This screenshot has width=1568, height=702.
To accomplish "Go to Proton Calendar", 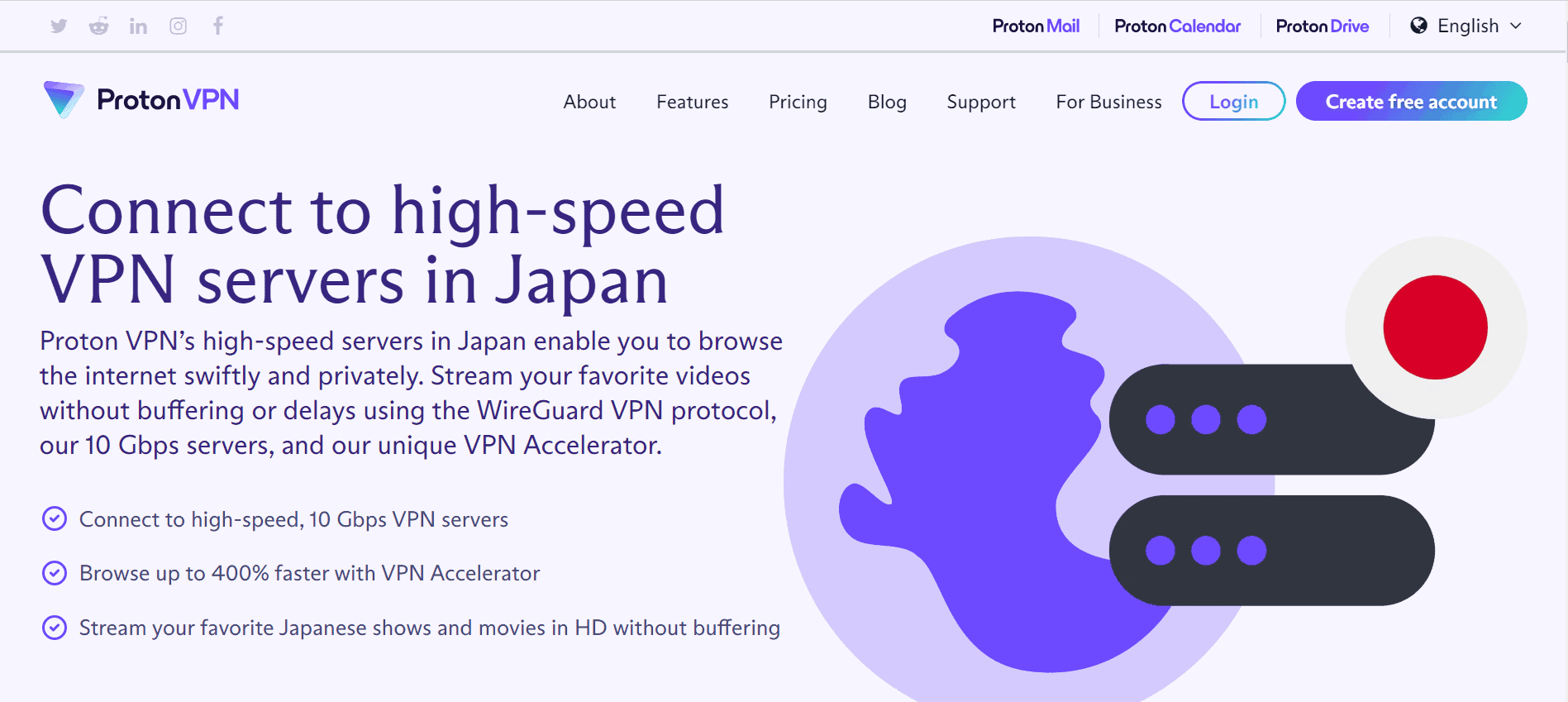I will tap(1177, 26).
